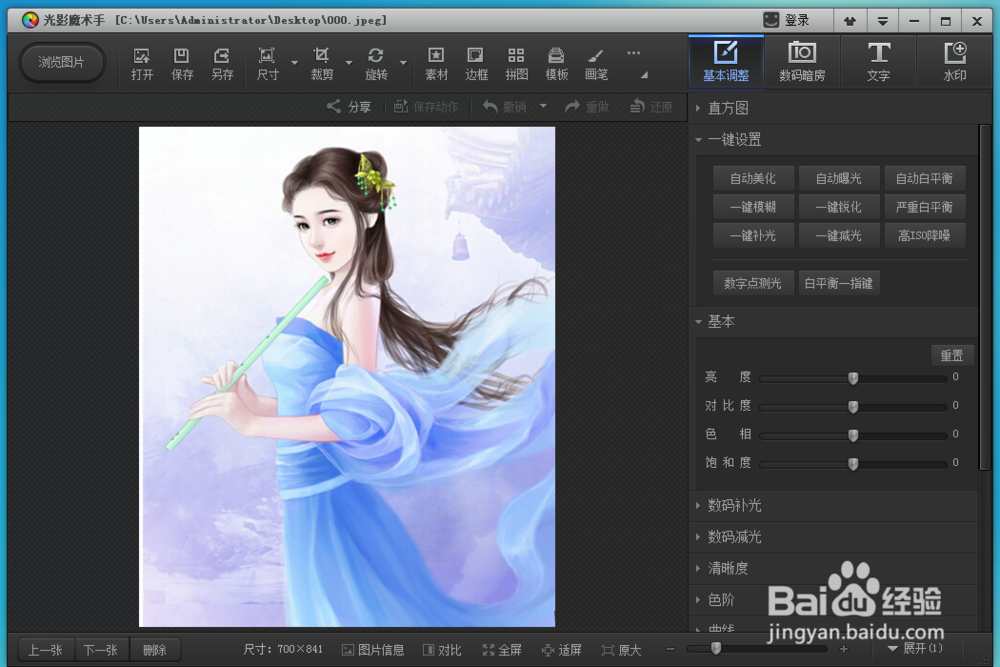The width and height of the screenshot is (1000, 667).
Task: Click 自动白平衡 button
Action: 924,178
